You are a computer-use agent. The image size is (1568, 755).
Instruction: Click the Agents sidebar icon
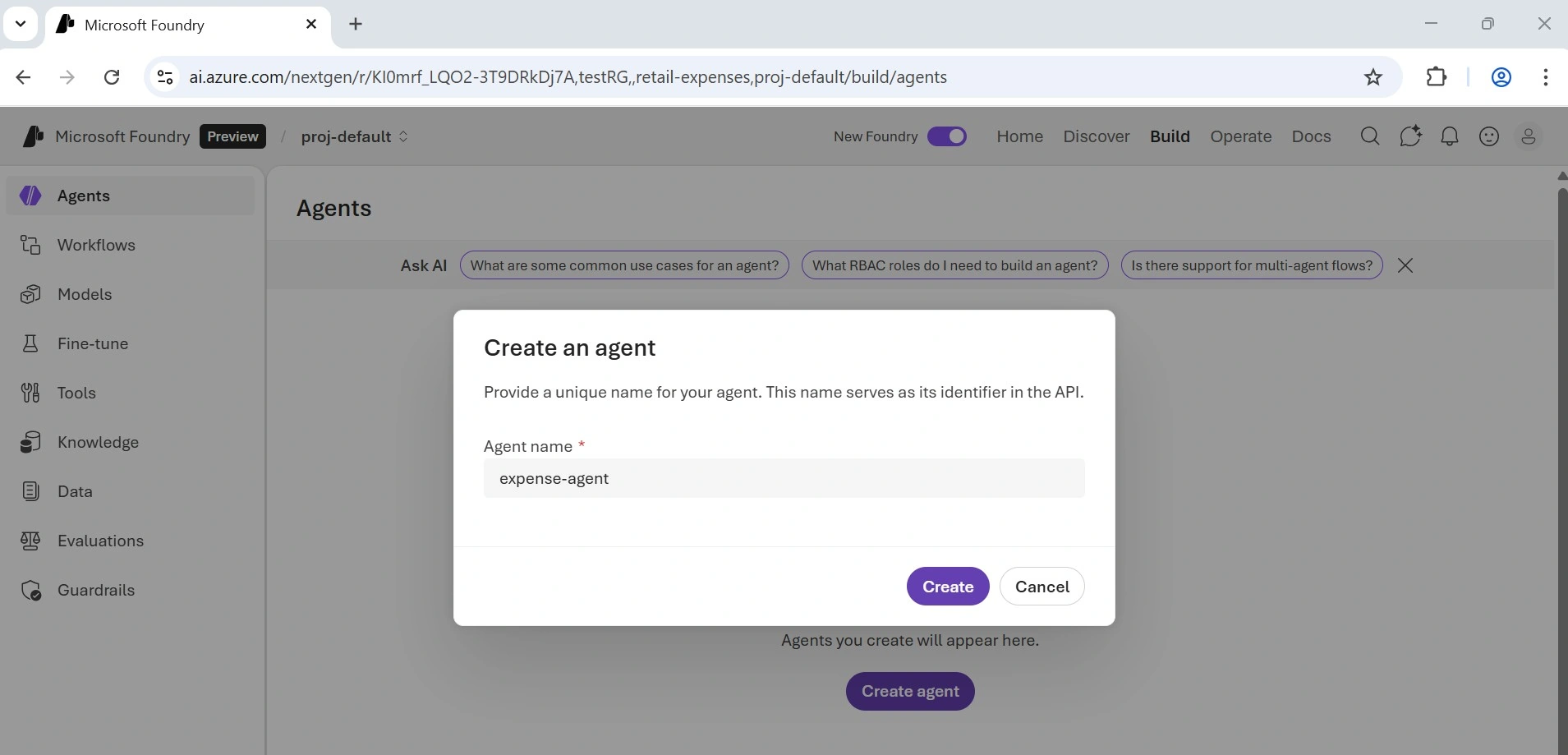tap(30, 196)
